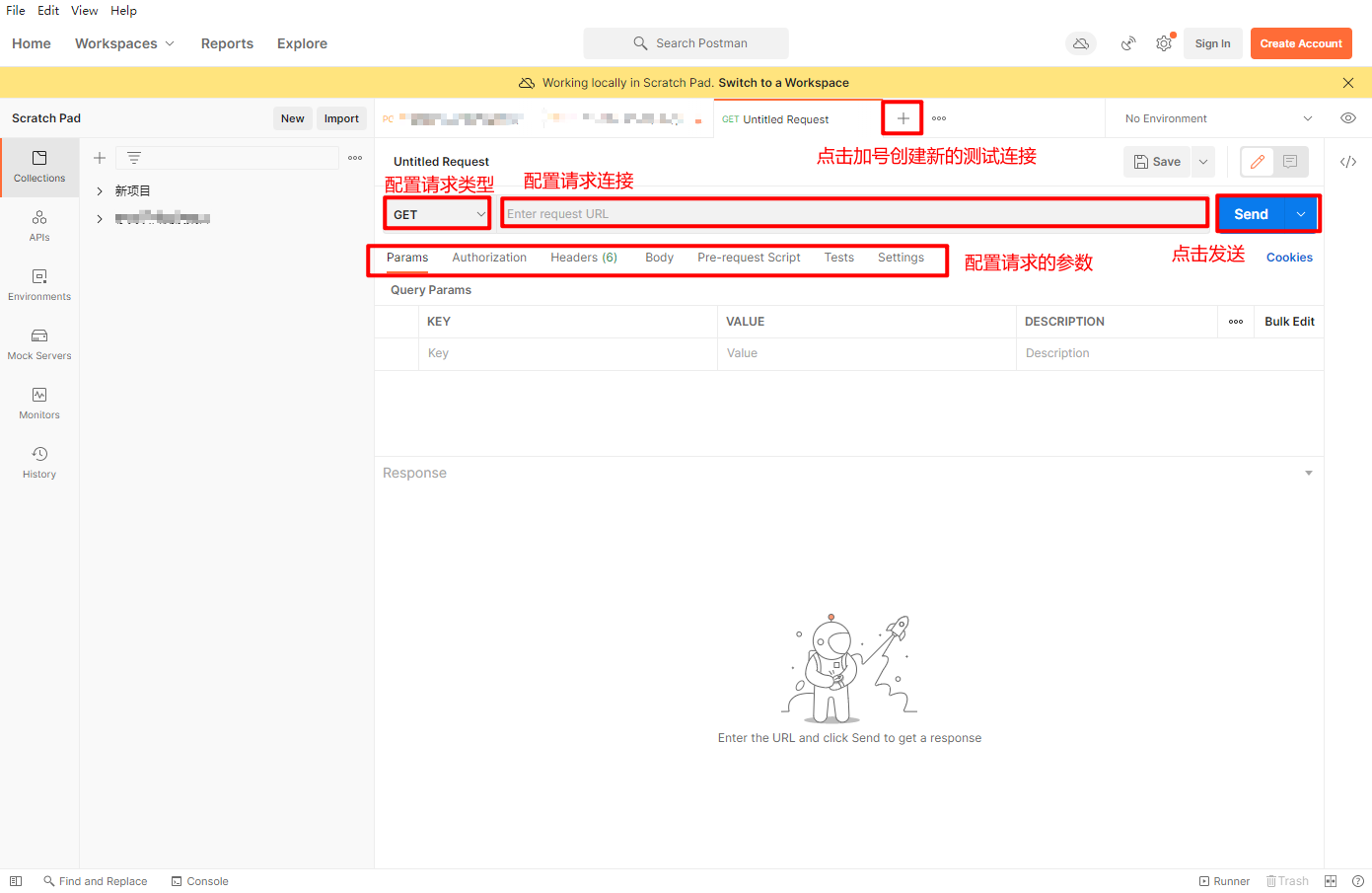
Task: Open collections sidebar more options menu
Action: [x=355, y=158]
